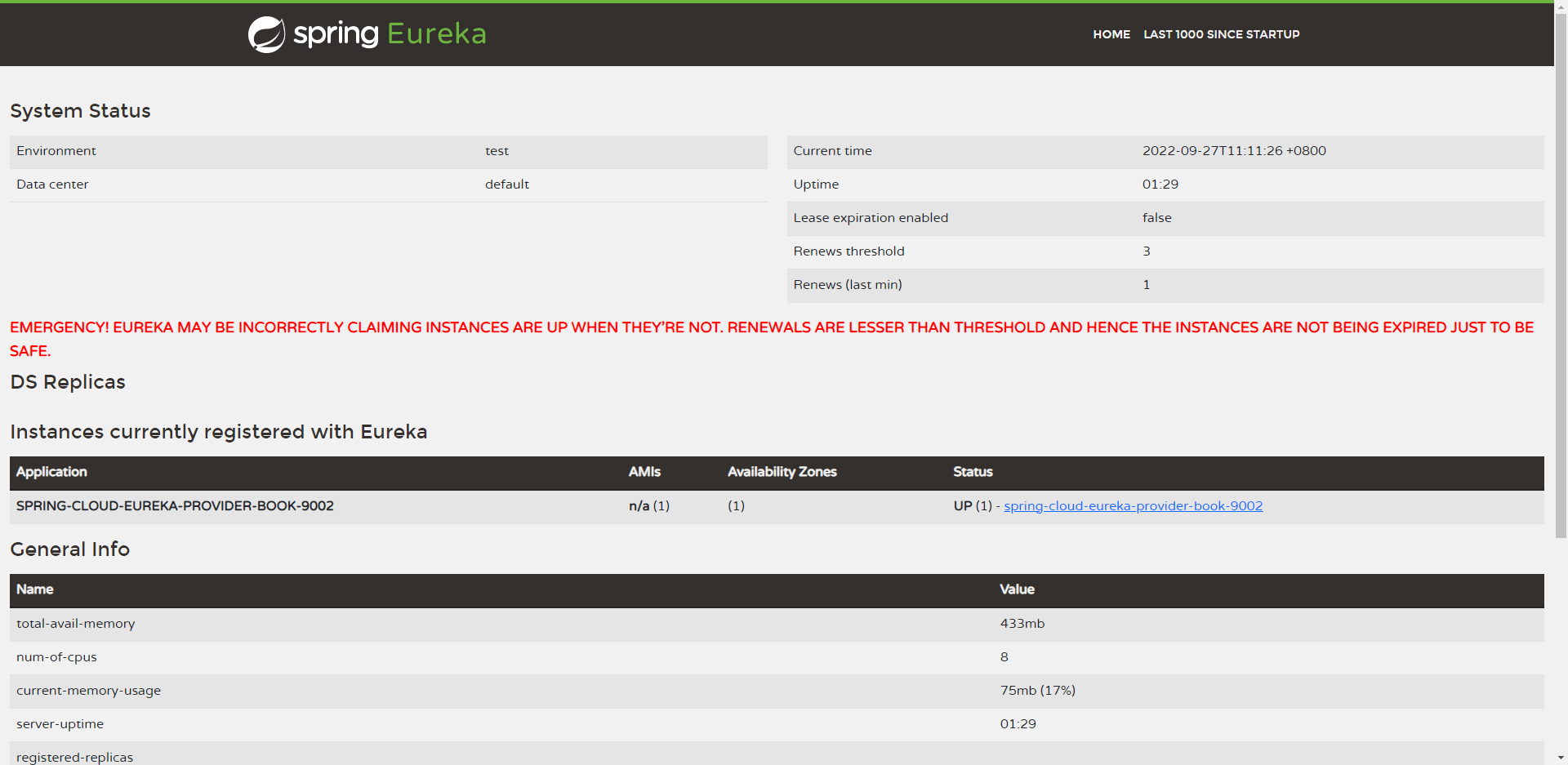Select the UP (1) status text
This screenshot has width=1568, height=765.
pos(972,506)
